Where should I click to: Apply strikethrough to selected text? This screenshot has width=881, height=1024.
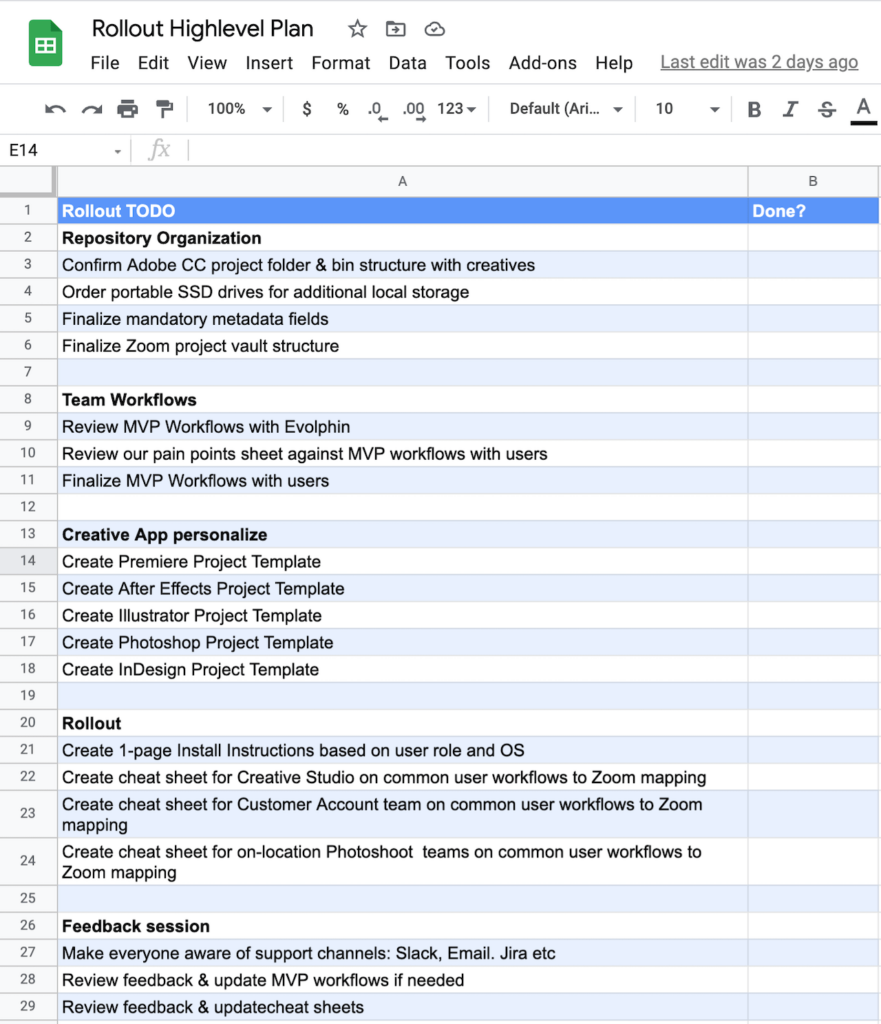[826, 109]
